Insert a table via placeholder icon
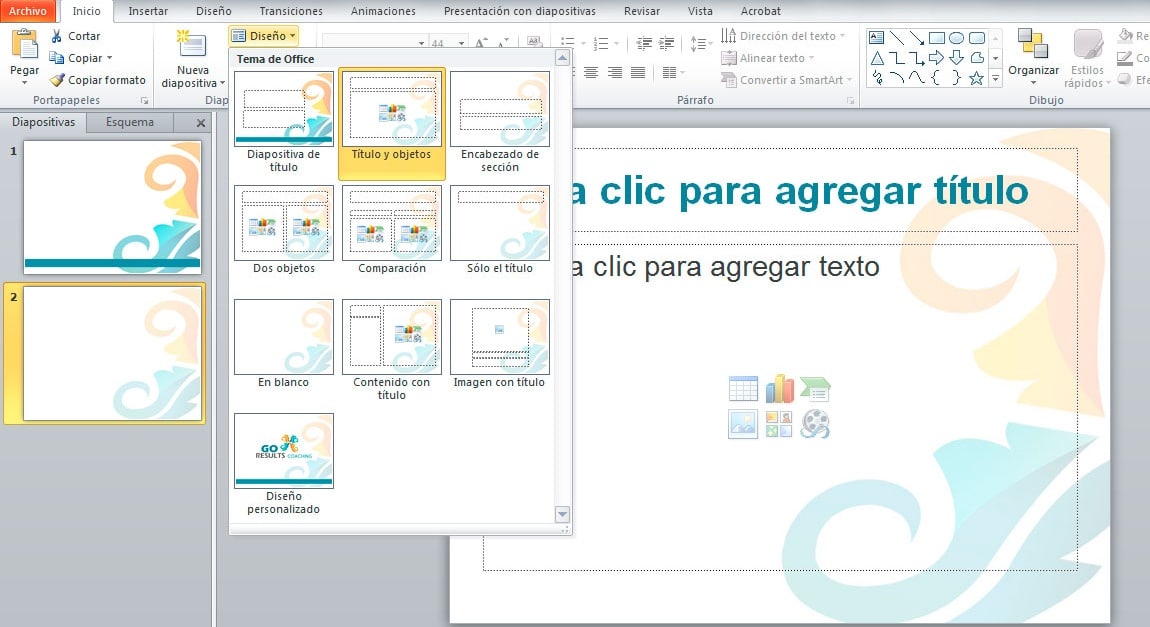 coord(743,389)
